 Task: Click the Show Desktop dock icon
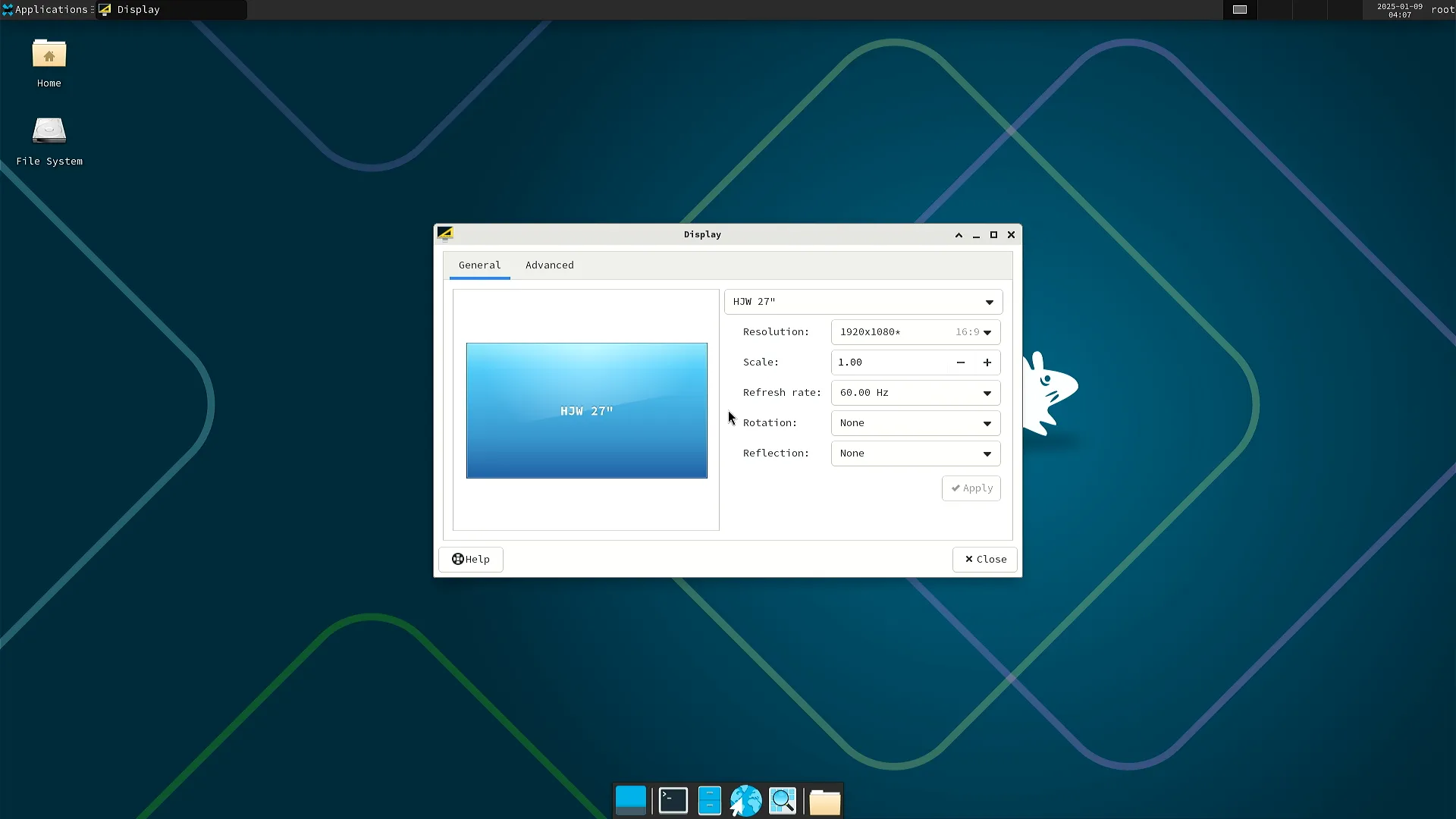coord(631,800)
